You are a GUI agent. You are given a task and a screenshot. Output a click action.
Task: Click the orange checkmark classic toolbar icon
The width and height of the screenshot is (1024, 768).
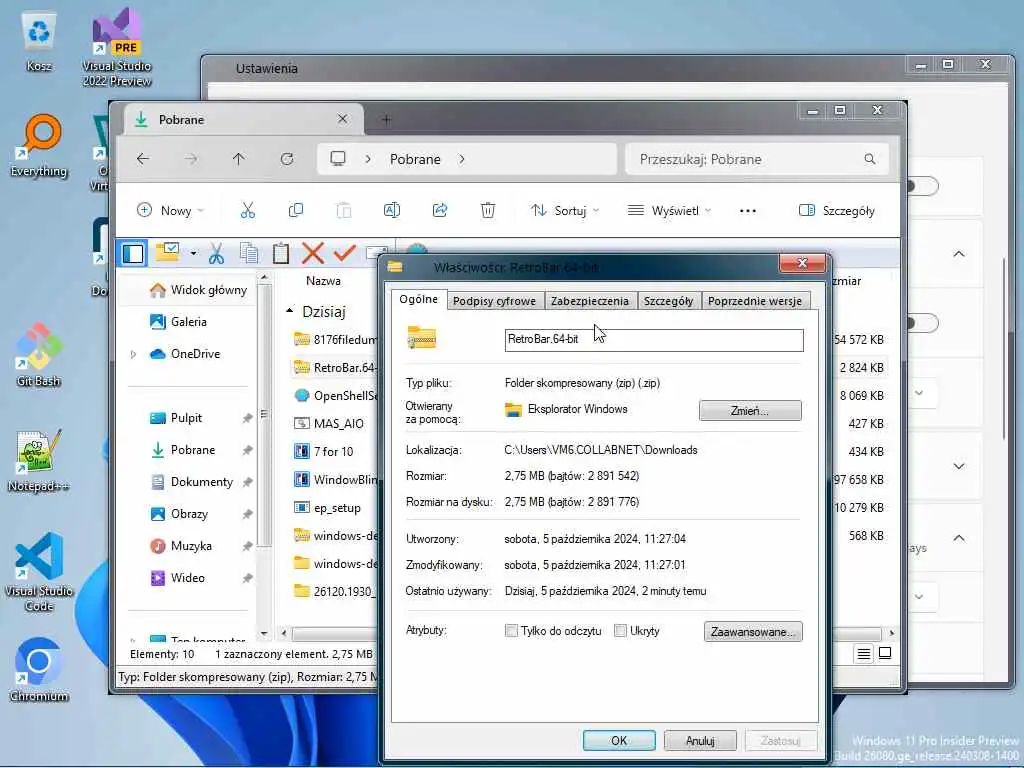coord(344,253)
